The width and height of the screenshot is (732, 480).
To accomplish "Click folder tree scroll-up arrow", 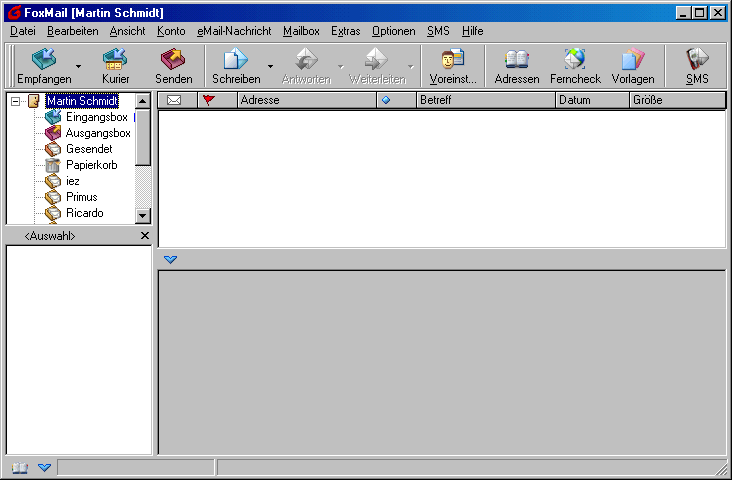I will (x=142, y=101).
